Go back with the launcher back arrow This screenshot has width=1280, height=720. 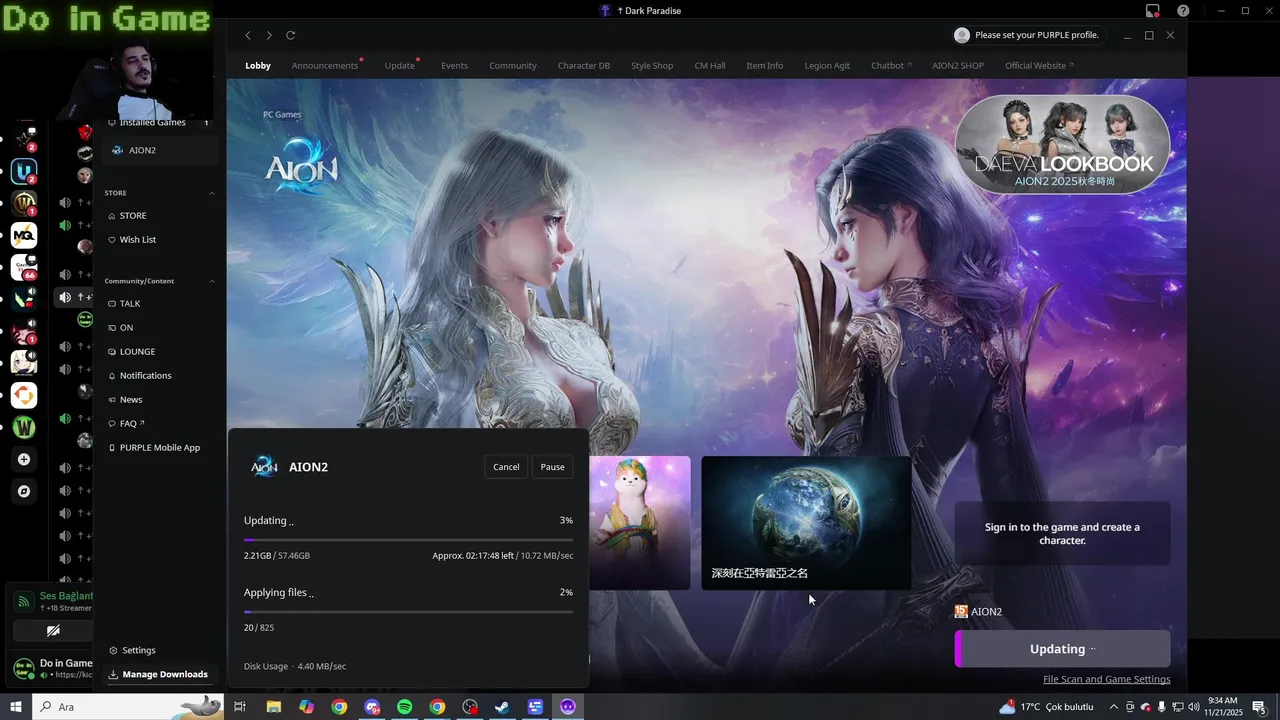248,35
